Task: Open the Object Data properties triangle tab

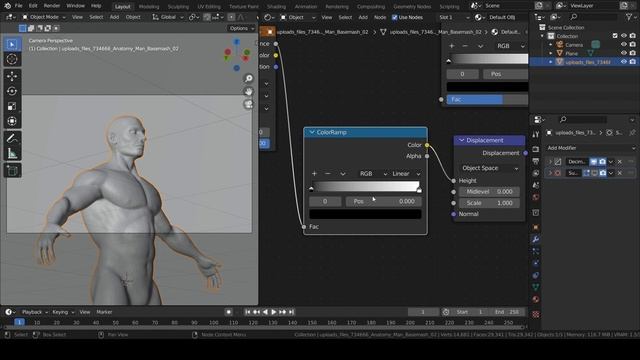Action: tap(536, 287)
